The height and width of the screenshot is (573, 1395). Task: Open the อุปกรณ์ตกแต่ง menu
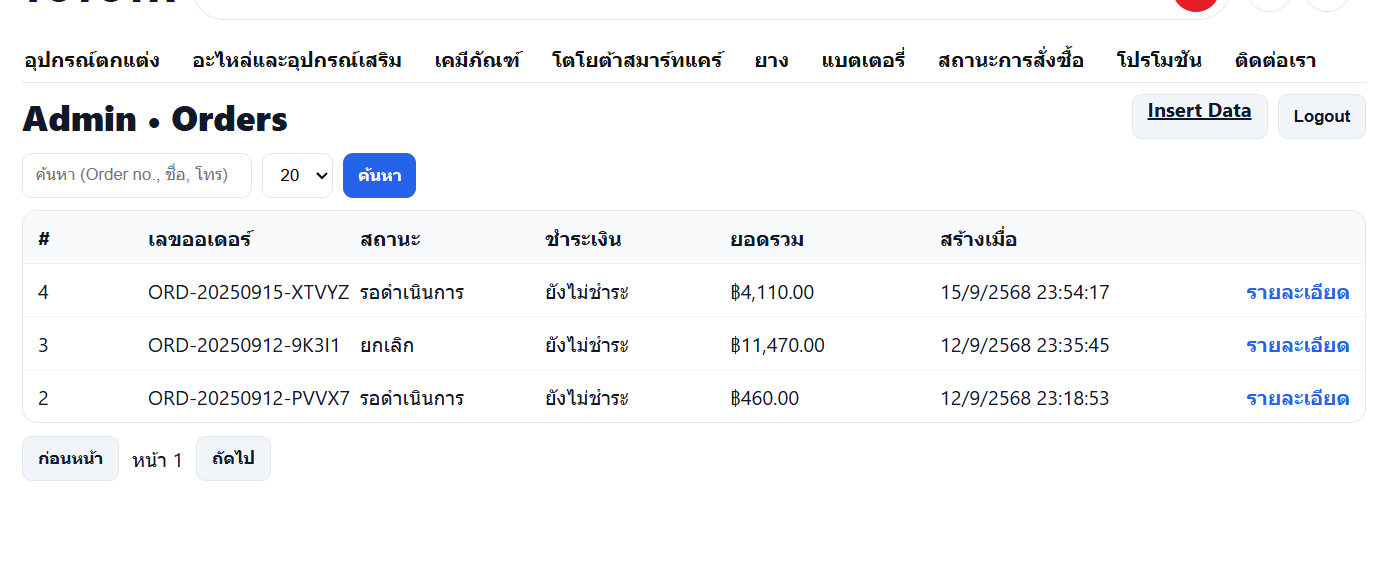[x=91, y=60]
